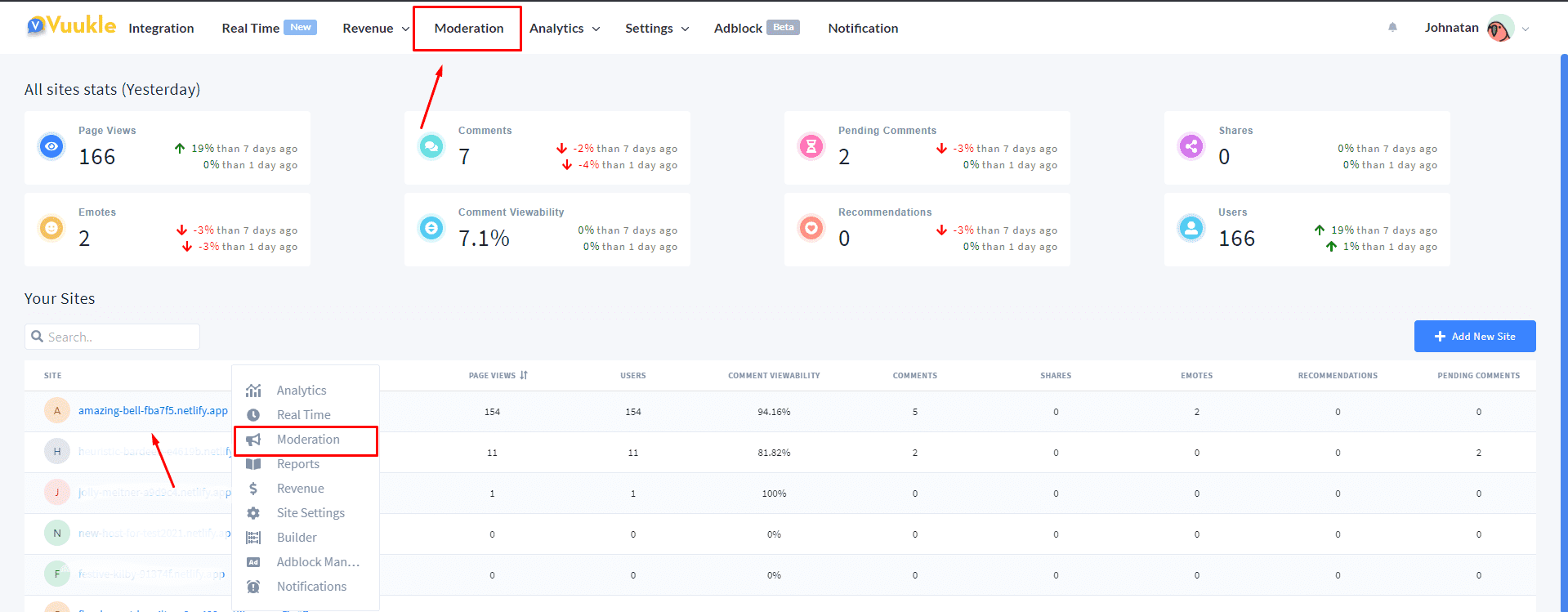Click the Analytics chart icon in context menu
This screenshot has height=612, width=1568.
point(253,391)
